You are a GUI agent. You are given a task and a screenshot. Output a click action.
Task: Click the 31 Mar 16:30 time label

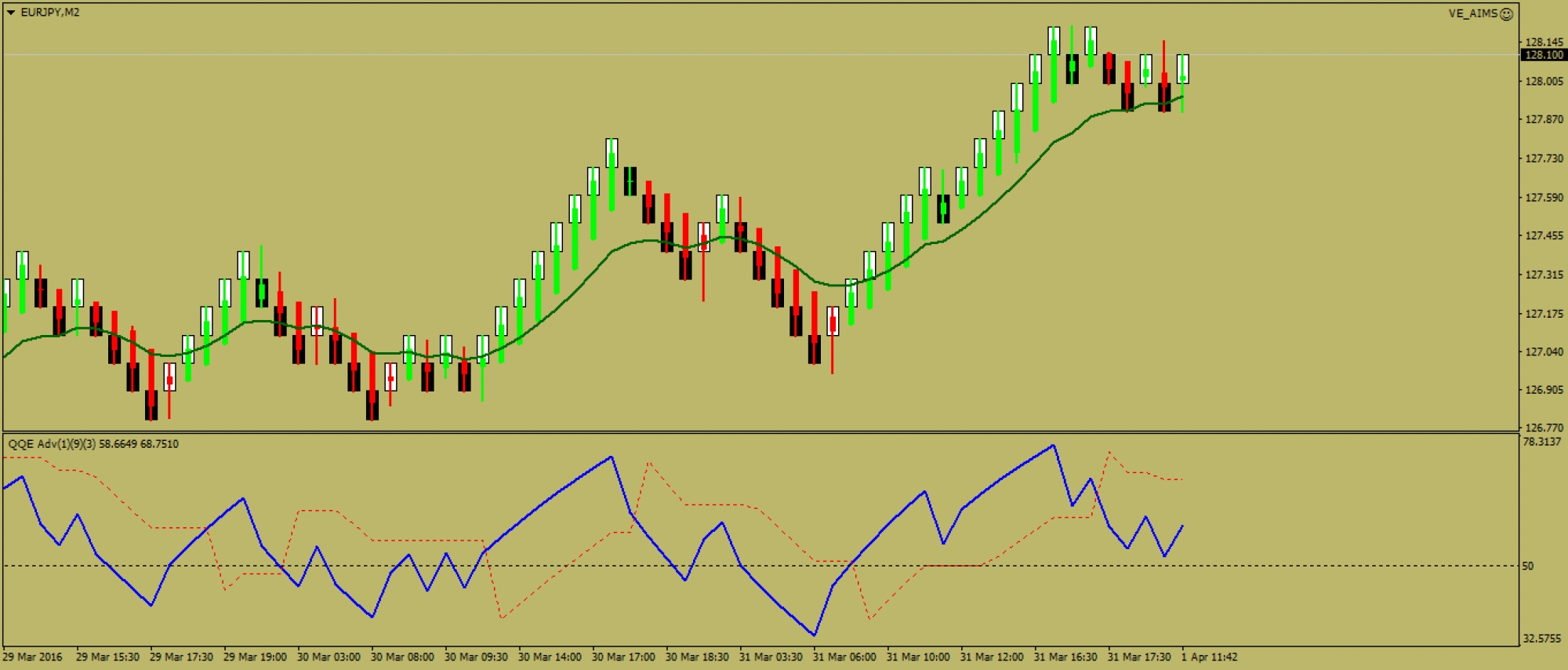point(1065,657)
